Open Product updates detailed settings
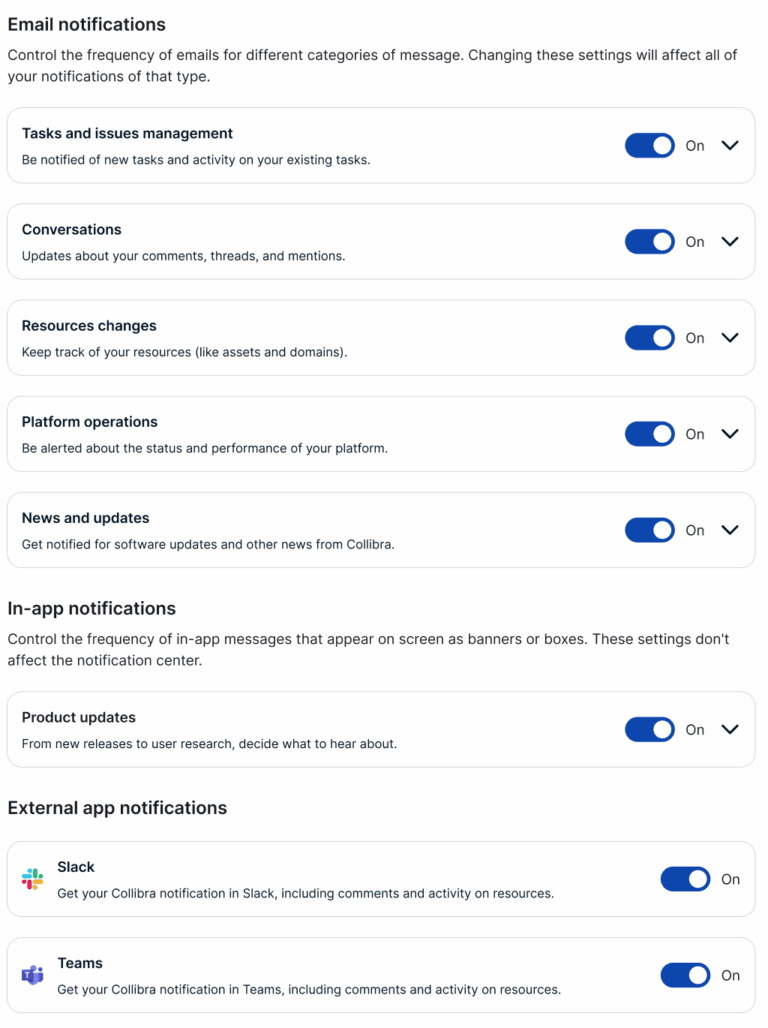This screenshot has width=768, height=1028. click(729, 729)
